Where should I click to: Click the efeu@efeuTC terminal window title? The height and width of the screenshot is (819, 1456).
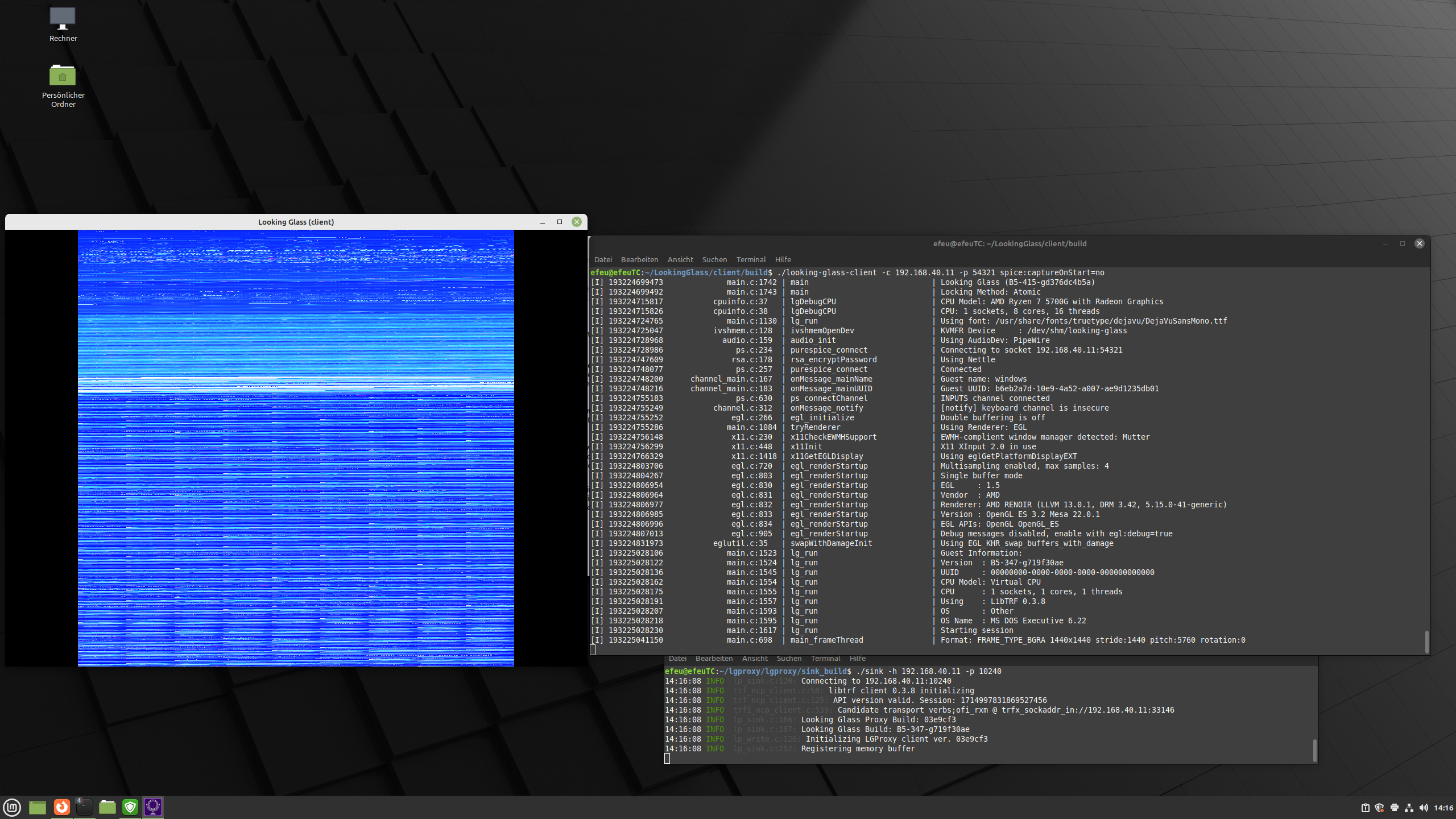[1010, 243]
